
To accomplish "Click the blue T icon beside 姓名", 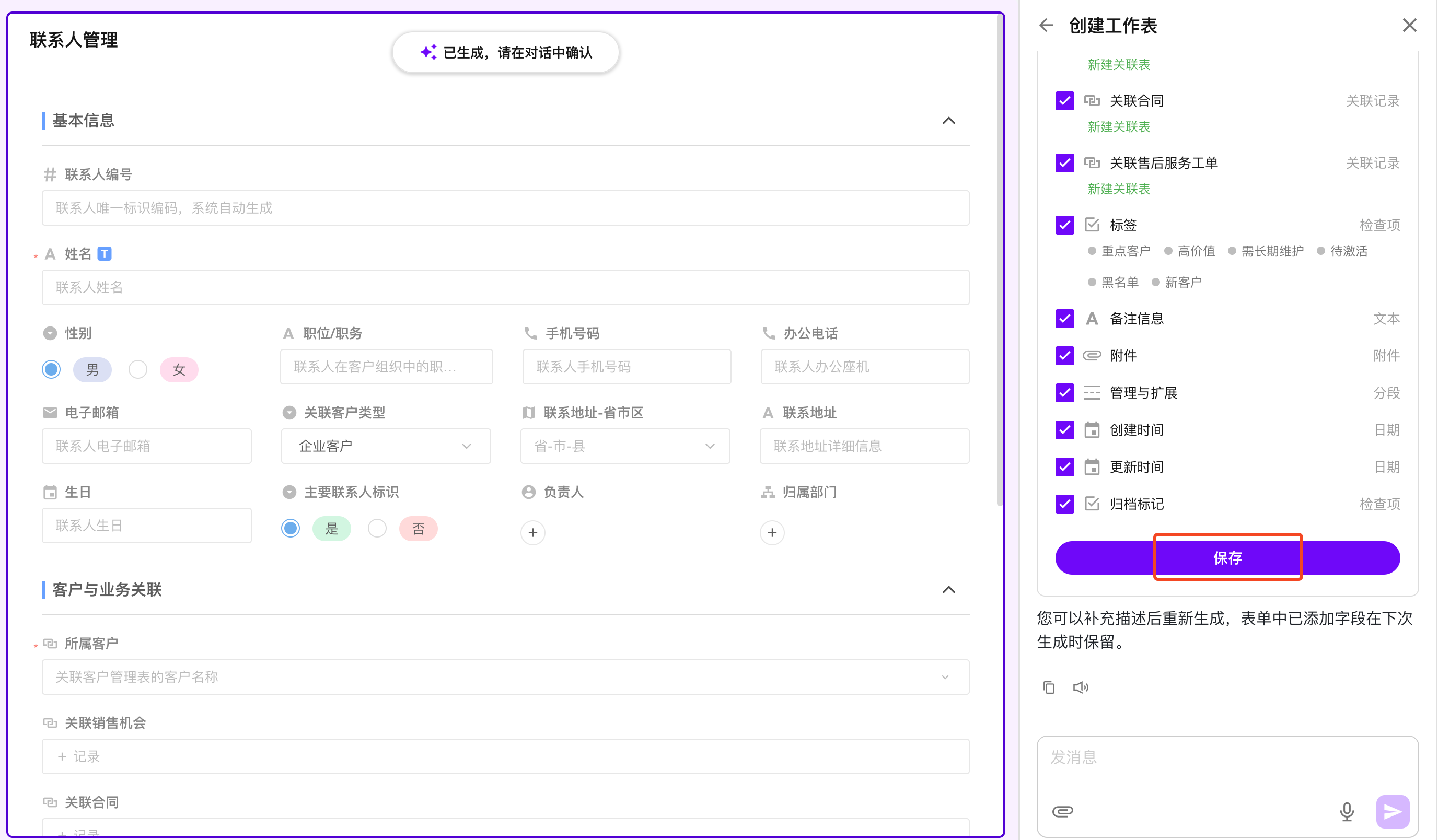I will click(x=105, y=253).
